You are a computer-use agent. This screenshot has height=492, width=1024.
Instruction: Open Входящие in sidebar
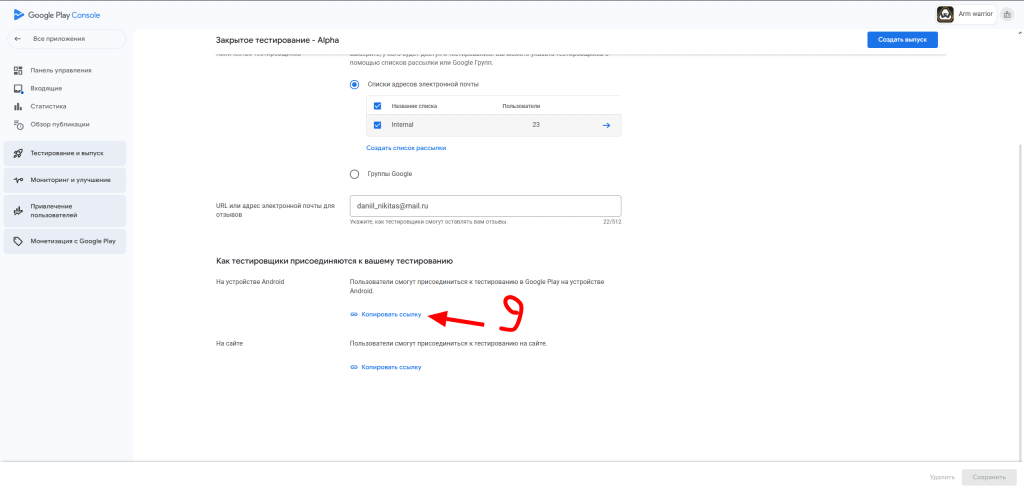tap(46, 88)
